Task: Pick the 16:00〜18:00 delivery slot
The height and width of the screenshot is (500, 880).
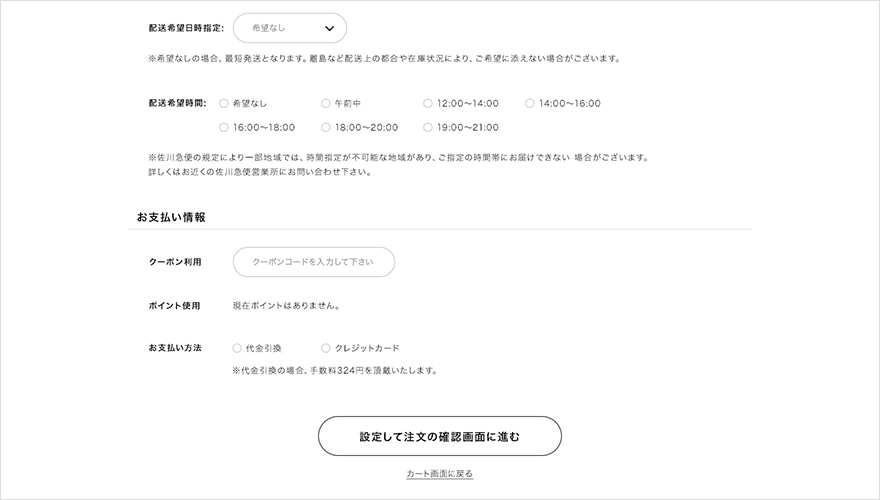Action: pyautogui.click(x=224, y=127)
